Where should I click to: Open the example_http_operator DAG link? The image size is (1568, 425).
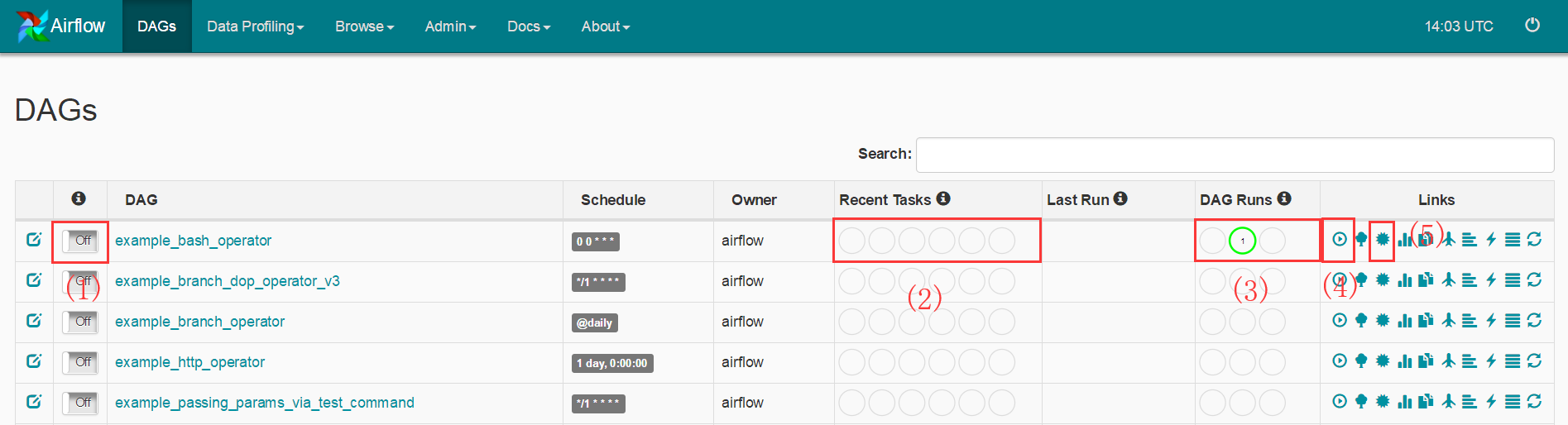pos(189,362)
